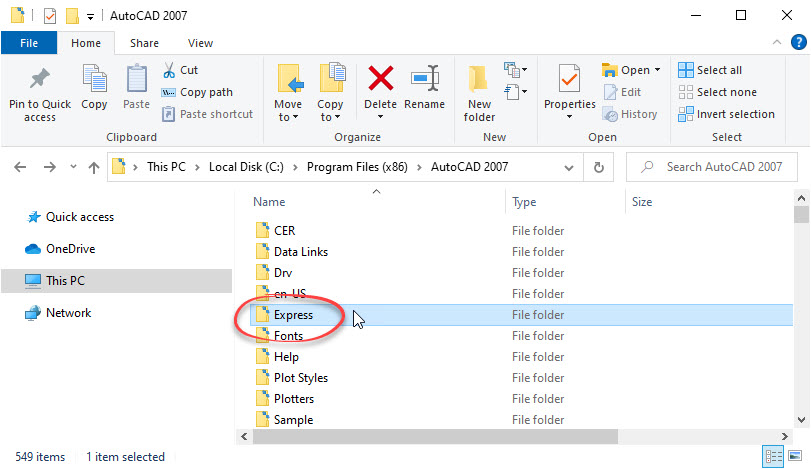
Task: Switch to the Share ribbon tab
Action: pyautogui.click(x=144, y=43)
